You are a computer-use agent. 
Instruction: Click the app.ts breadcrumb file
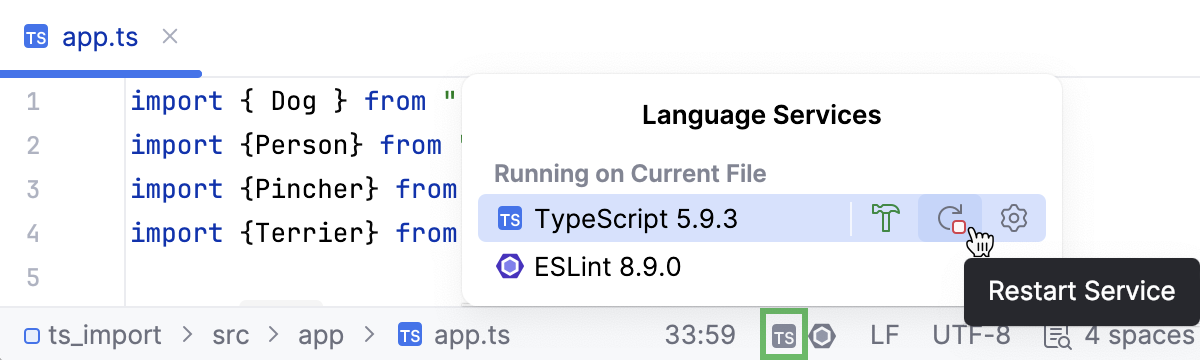click(454, 335)
